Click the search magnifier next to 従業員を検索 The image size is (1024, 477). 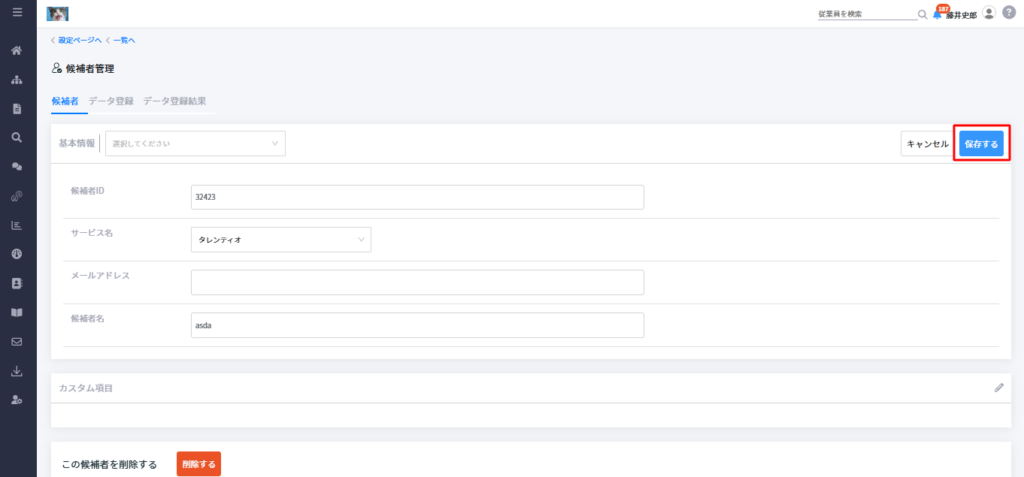pyautogui.click(x=922, y=14)
